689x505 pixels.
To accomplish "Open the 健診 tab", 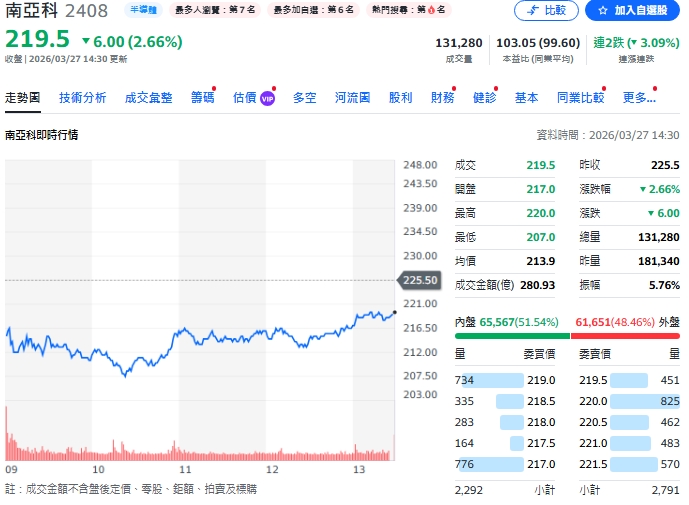I will coord(484,98).
